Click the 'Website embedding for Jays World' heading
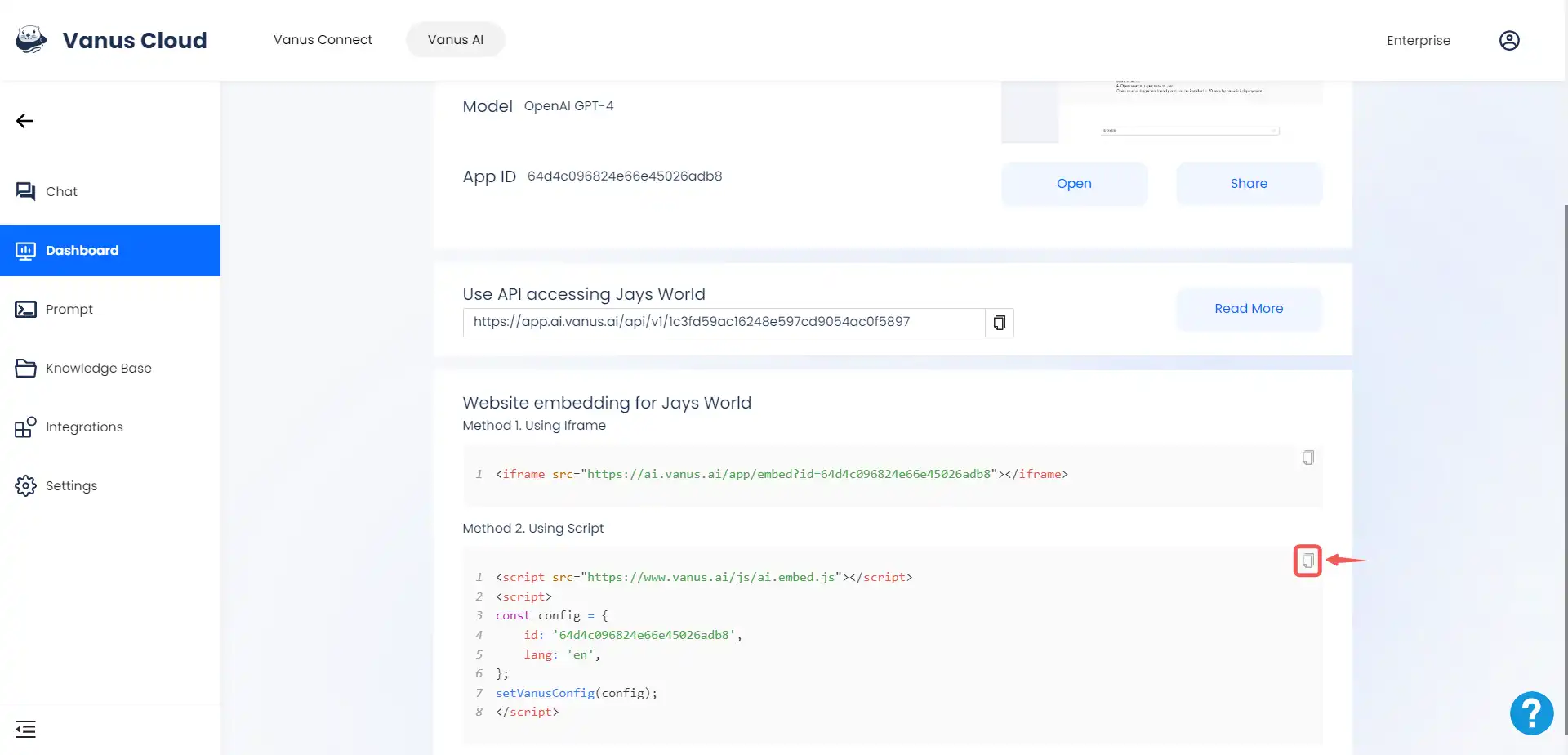 click(x=607, y=403)
